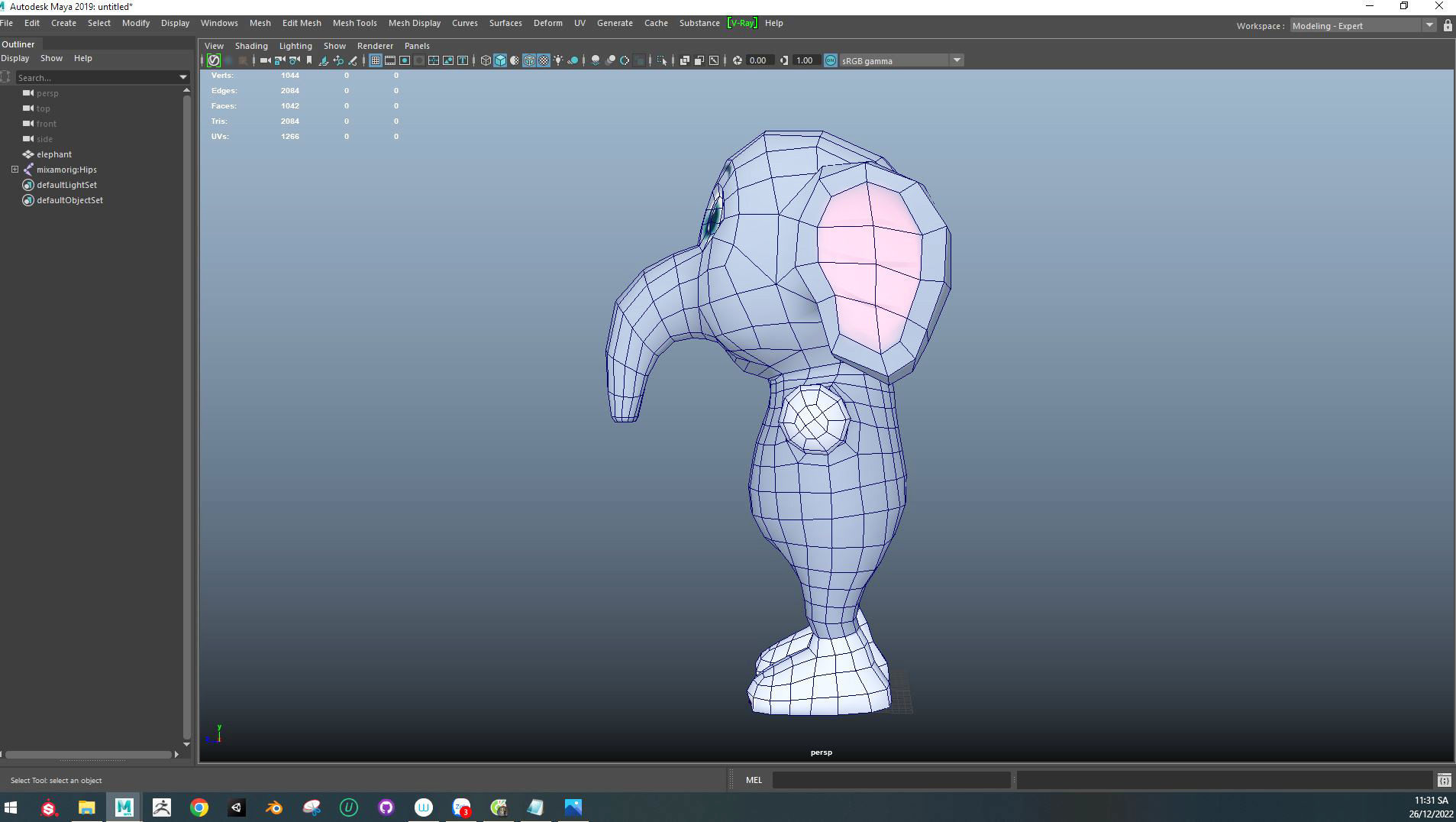Select the elephant mesh in Outliner
The width and height of the screenshot is (1456, 822).
click(54, 154)
